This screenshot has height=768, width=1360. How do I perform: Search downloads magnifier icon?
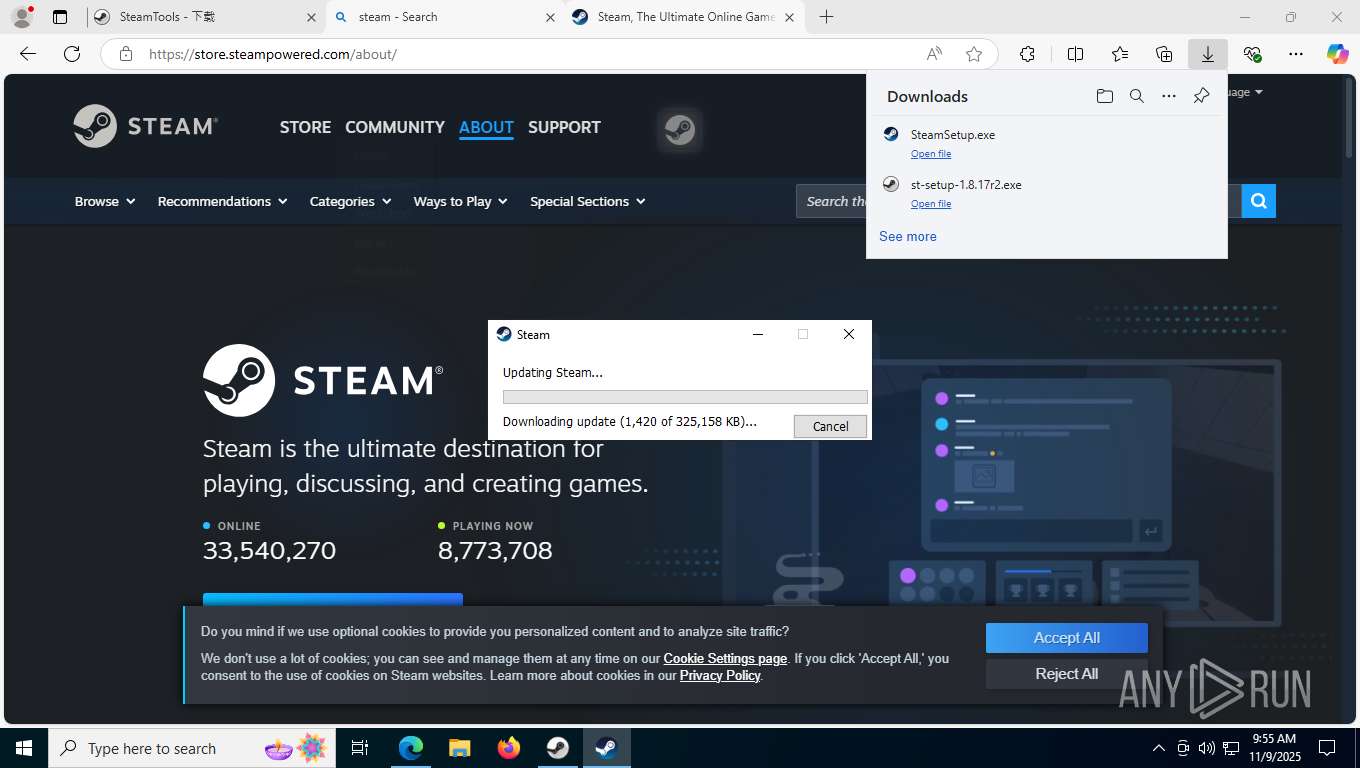[x=1136, y=96]
